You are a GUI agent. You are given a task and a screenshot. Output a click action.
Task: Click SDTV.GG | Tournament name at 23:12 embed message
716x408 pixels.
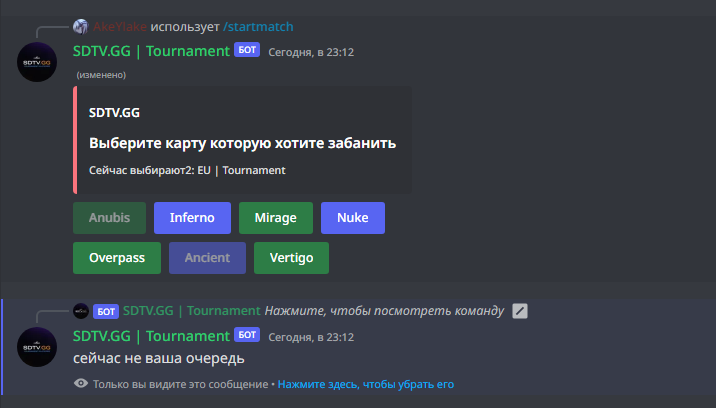coord(151,51)
